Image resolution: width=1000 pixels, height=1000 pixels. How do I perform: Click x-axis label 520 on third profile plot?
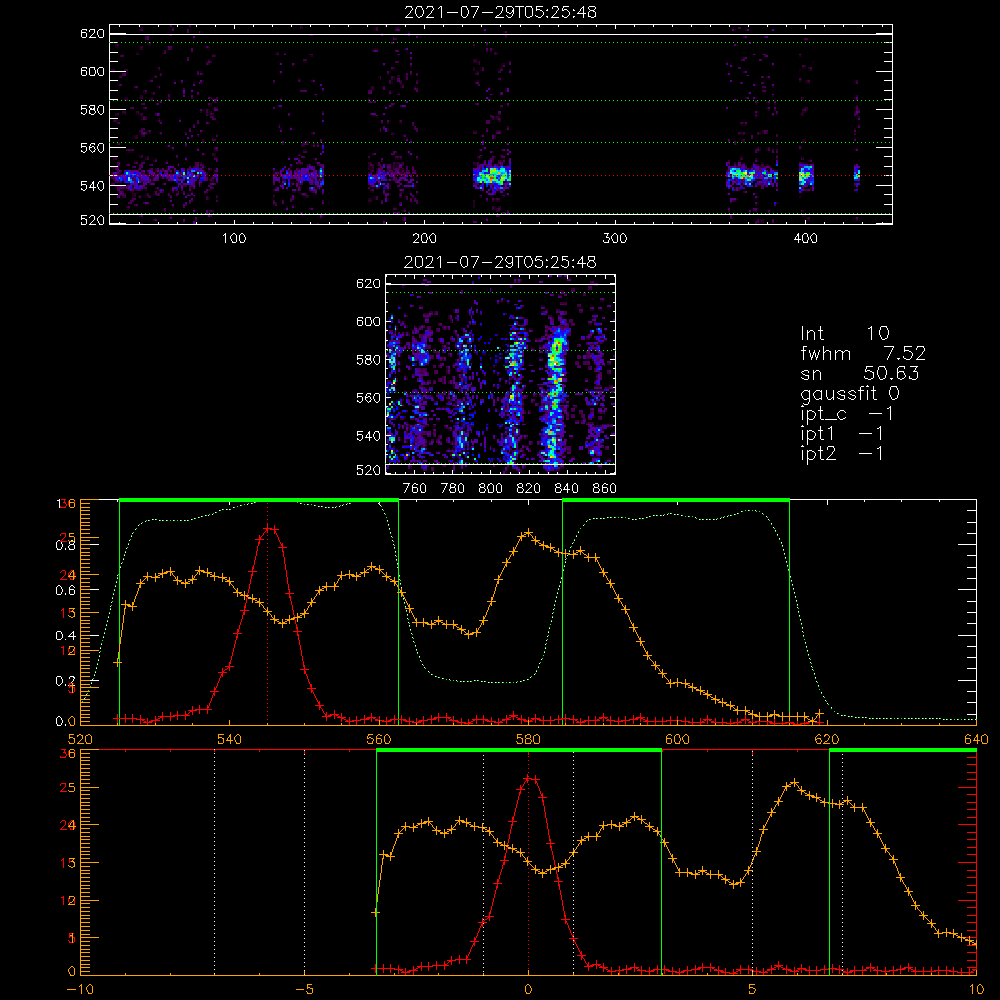pyautogui.click(x=80, y=739)
